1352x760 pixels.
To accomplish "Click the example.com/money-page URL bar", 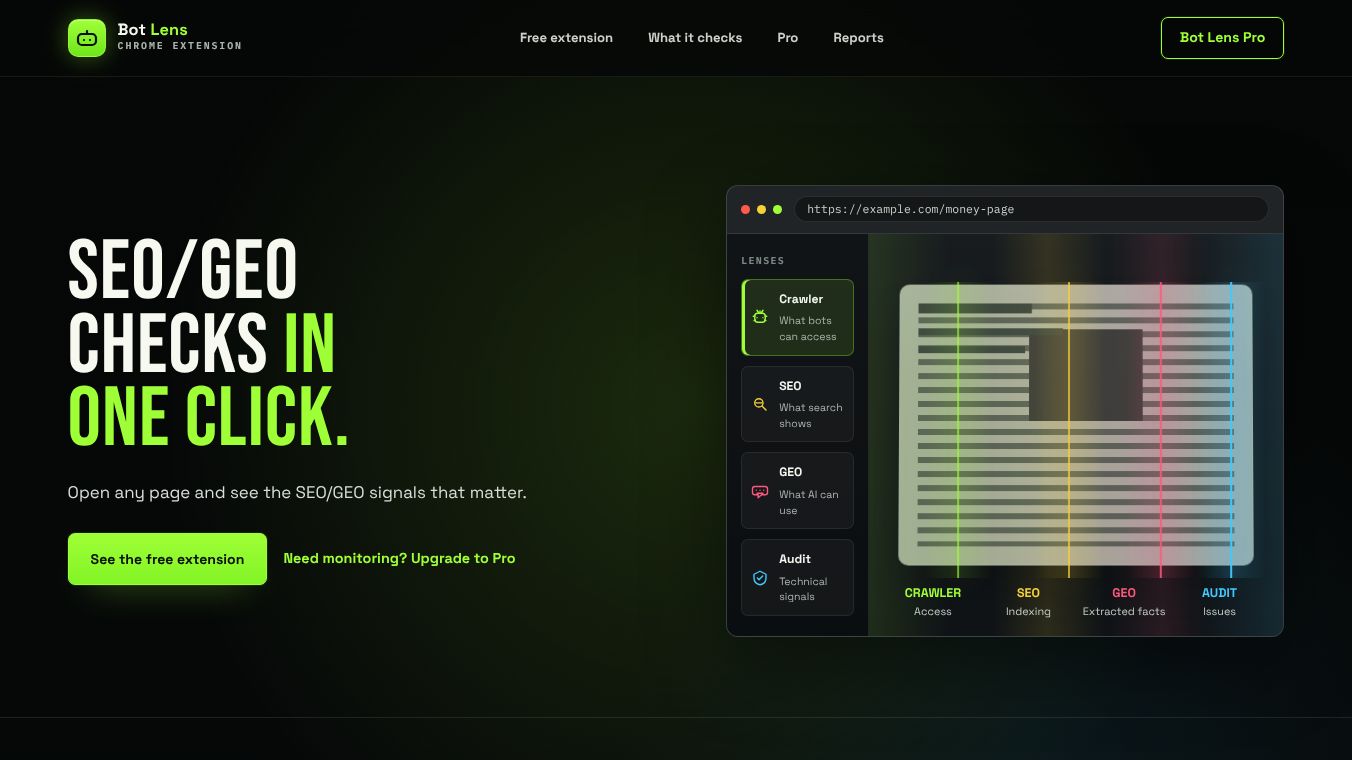I will (x=1031, y=209).
